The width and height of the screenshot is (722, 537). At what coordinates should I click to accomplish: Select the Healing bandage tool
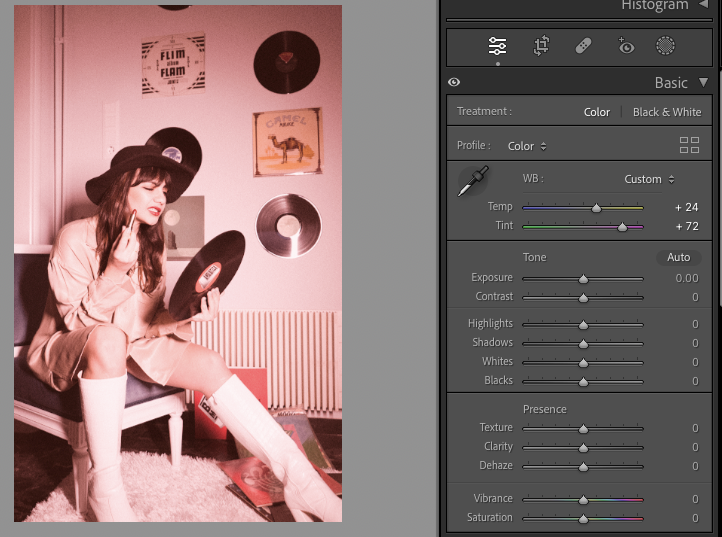pos(583,46)
